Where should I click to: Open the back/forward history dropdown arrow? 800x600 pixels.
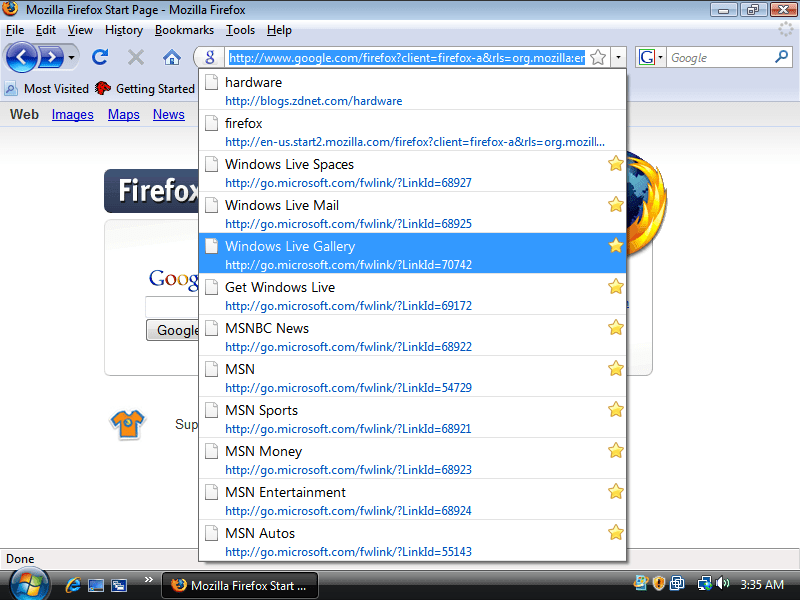tap(71, 57)
